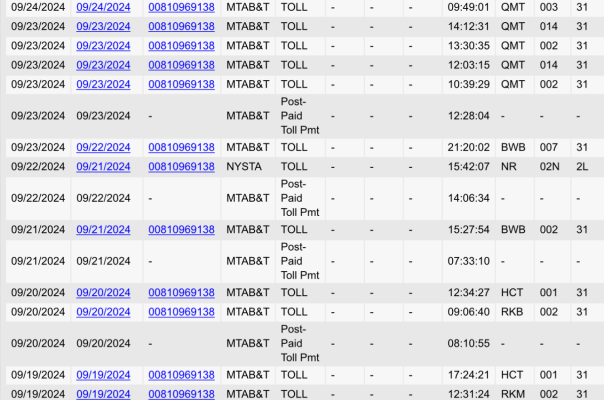Click tag number link in the NYSTA row
Screen dimensions: 604x400
click(x=181, y=166)
